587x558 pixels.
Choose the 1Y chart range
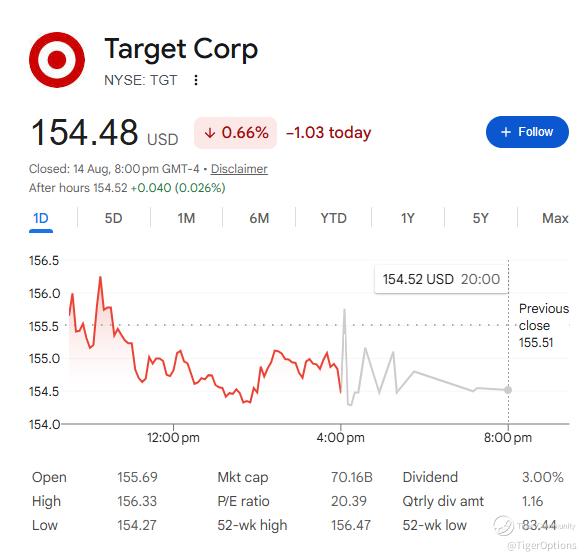[x=408, y=218]
